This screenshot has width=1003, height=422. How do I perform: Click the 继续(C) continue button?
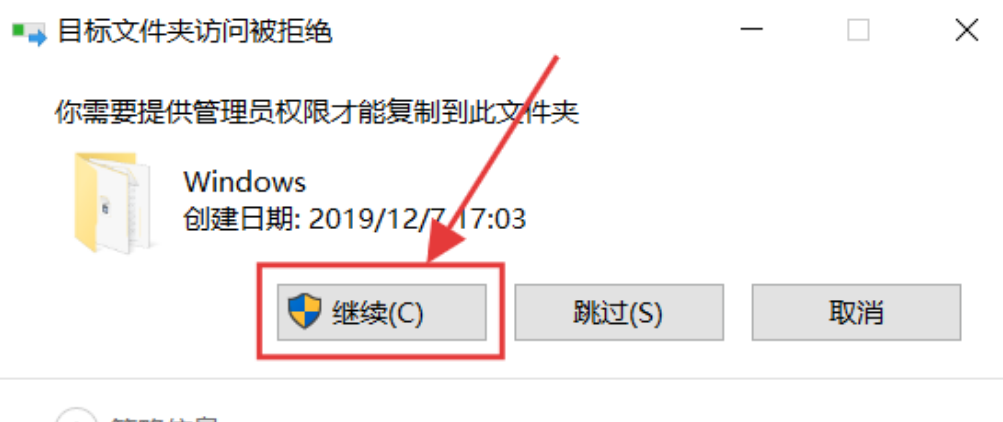381,312
